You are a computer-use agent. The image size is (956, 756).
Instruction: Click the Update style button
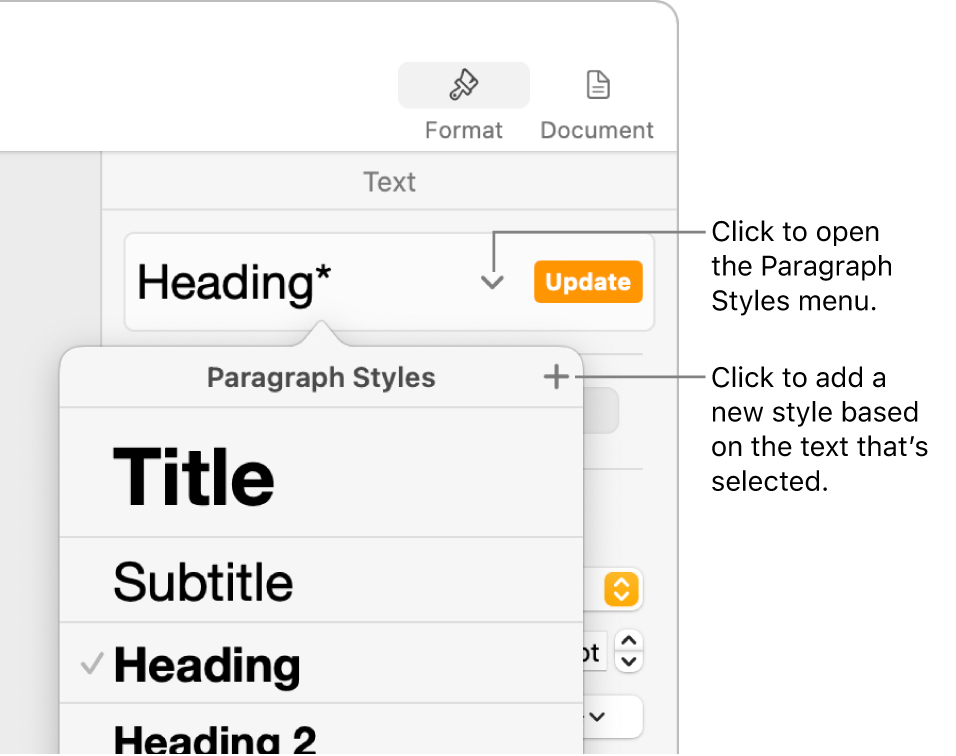click(x=588, y=283)
